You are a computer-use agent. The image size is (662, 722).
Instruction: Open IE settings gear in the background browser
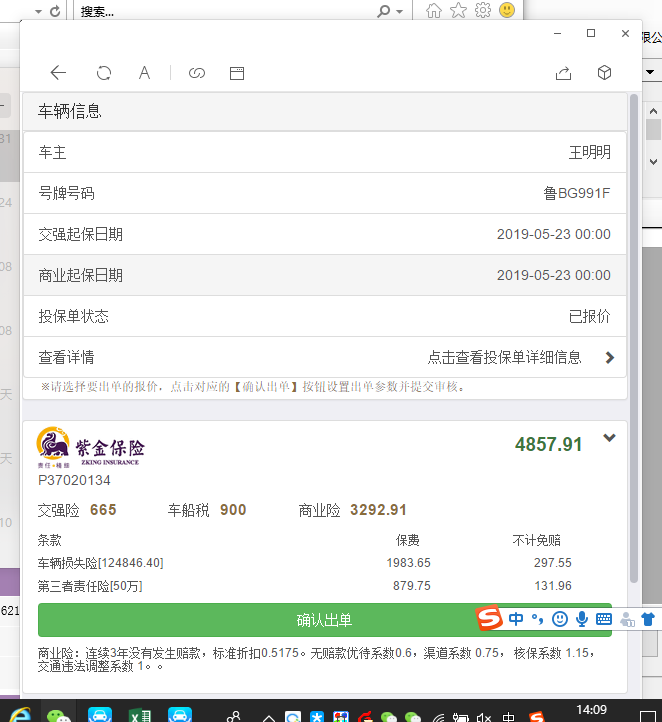[482, 10]
